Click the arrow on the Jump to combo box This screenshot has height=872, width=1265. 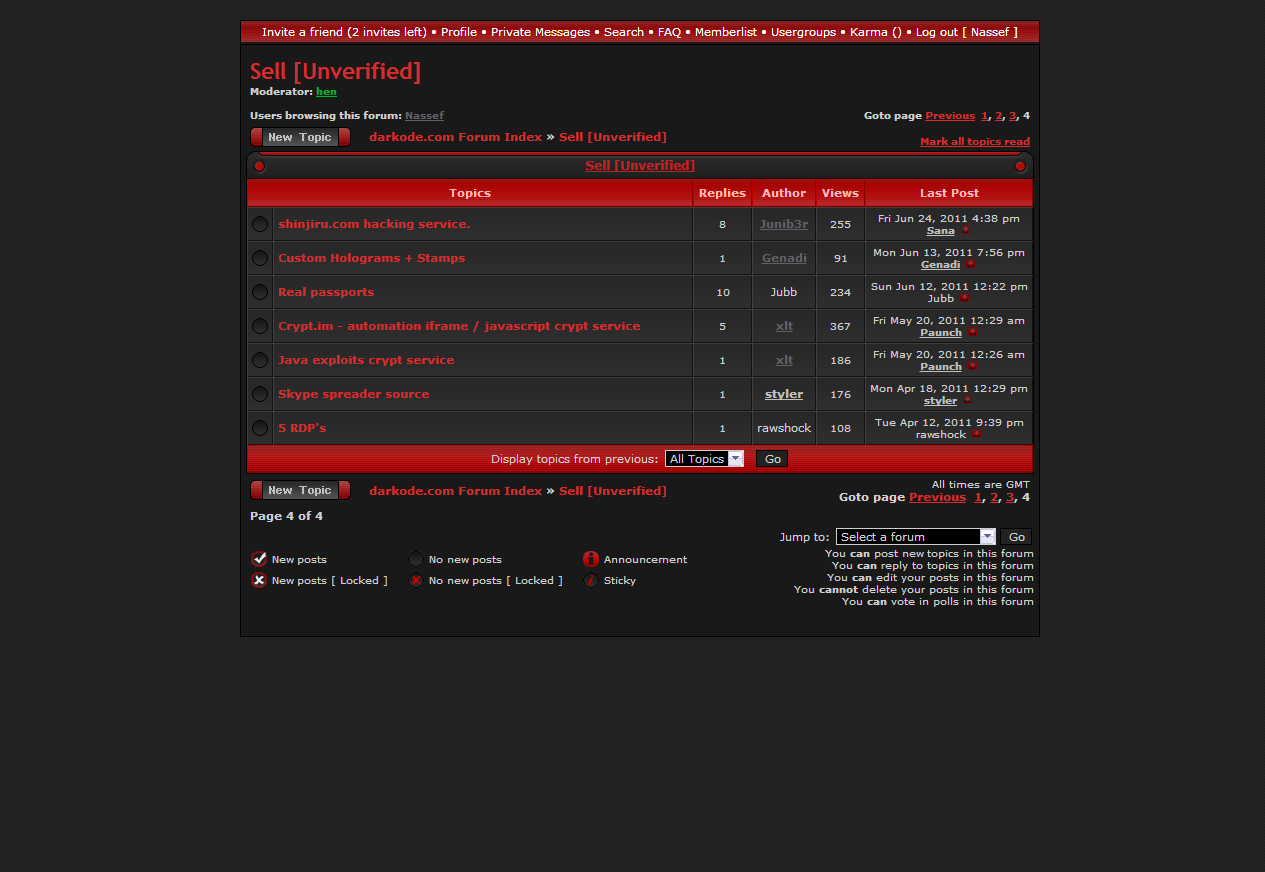987,537
